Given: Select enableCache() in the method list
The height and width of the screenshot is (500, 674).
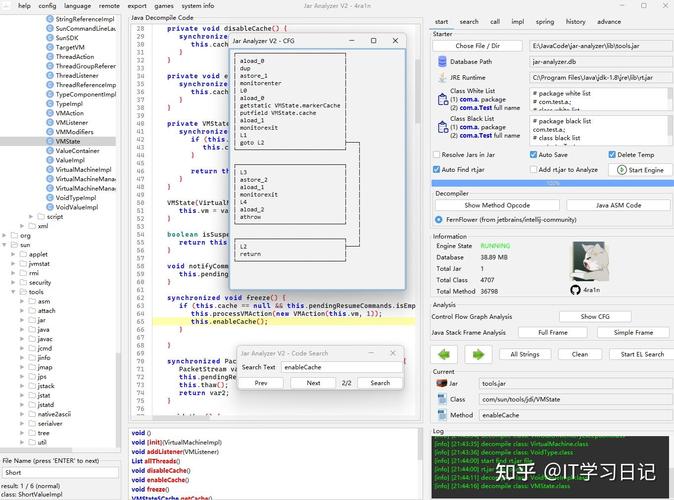Looking at the screenshot, I should [x=160, y=480].
